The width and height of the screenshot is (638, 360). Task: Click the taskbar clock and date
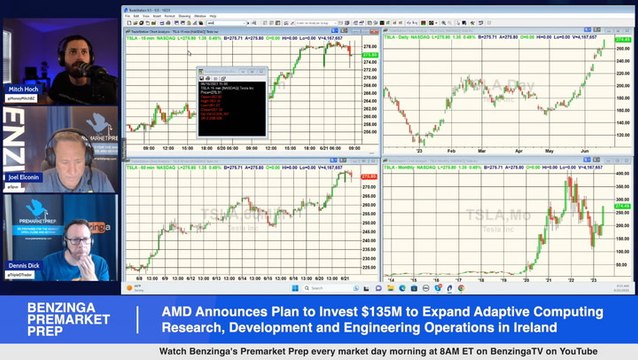(x=623, y=288)
